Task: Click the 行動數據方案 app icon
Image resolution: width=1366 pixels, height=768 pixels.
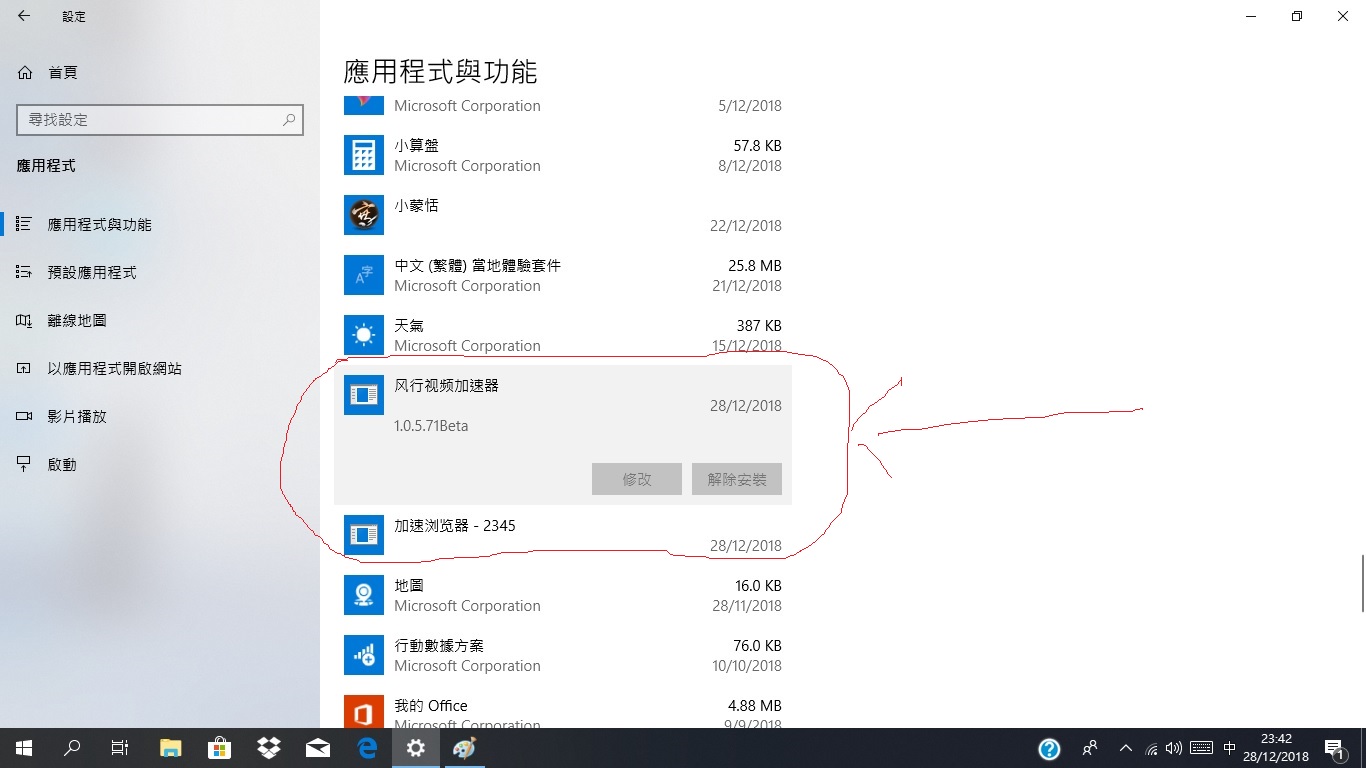Action: (363, 655)
